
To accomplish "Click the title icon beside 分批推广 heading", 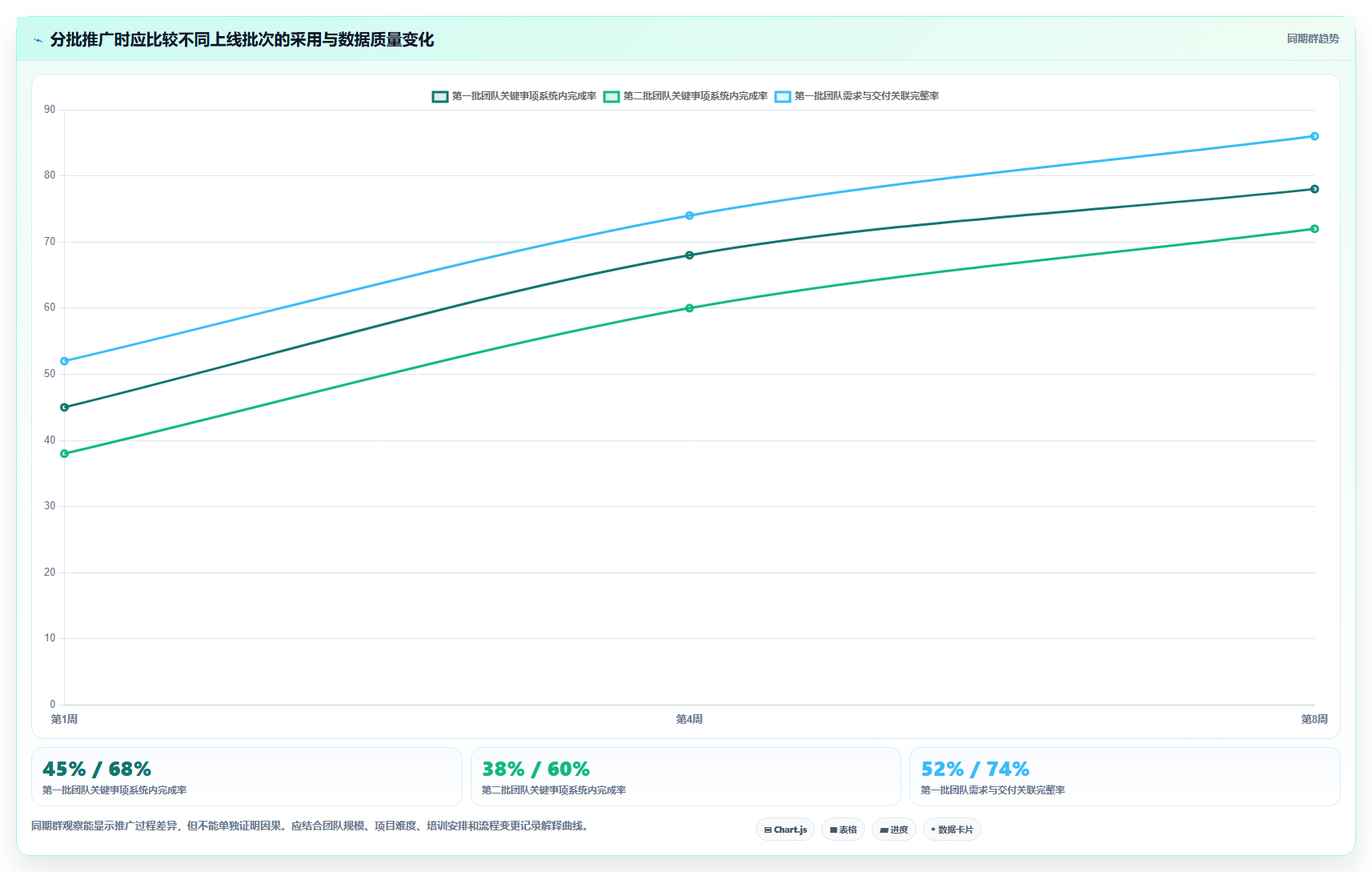I will (38, 40).
